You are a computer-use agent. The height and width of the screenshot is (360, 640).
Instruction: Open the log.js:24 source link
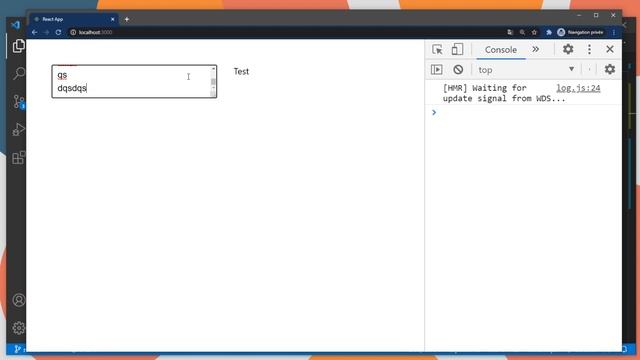click(578, 88)
